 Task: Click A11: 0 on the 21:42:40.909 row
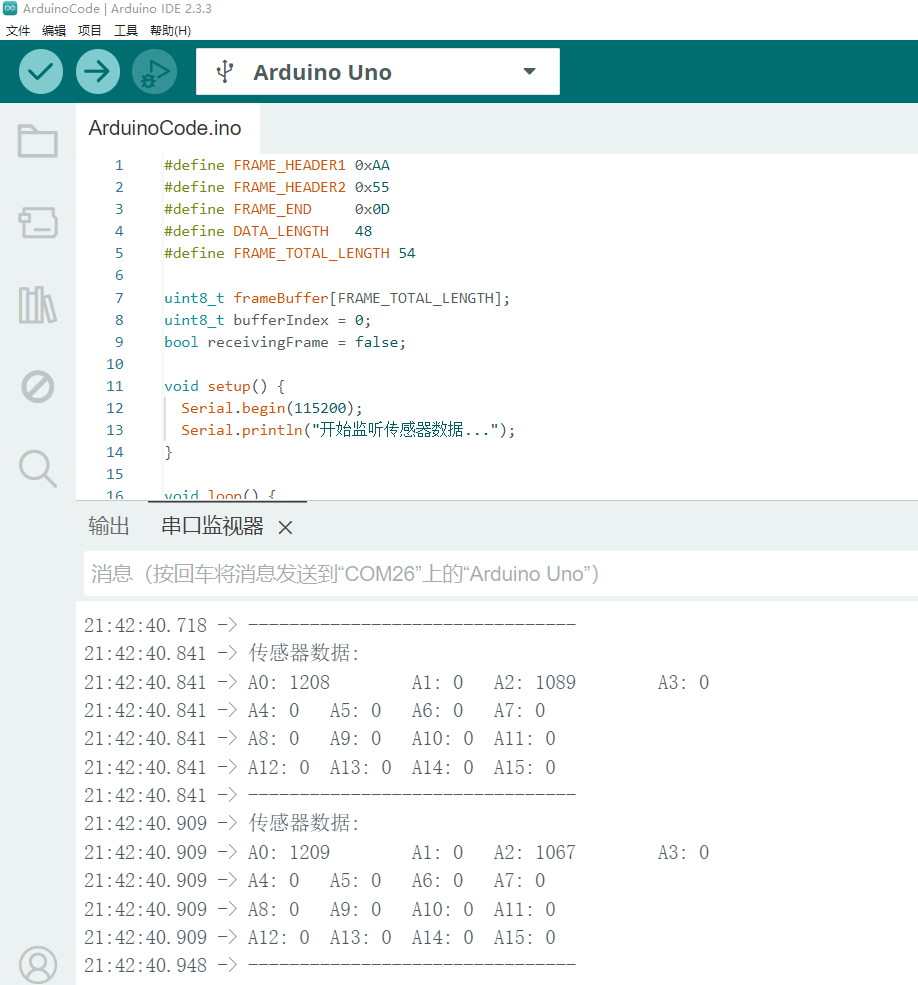(x=525, y=909)
